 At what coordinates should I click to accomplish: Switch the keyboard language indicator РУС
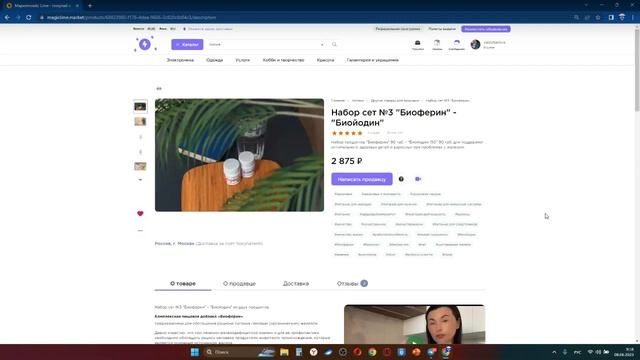(x=577, y=352)
